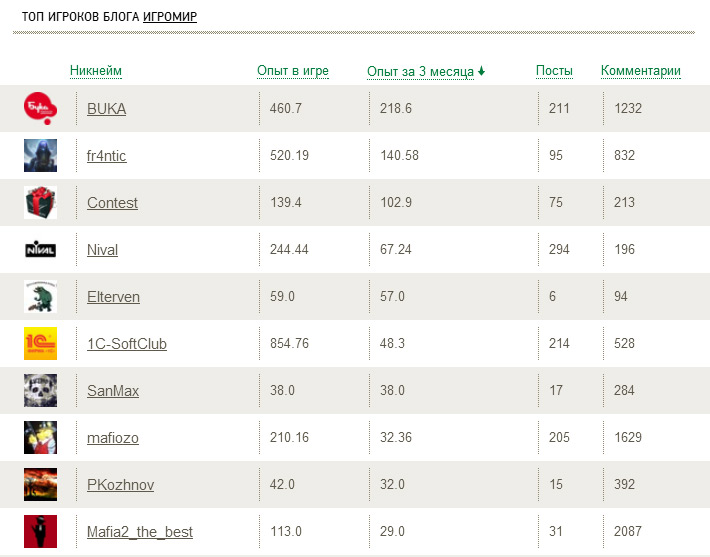Click 1C-SoftClub's comment count 528
The height and width of the screenshot is (557, 710).
(624, 343)
